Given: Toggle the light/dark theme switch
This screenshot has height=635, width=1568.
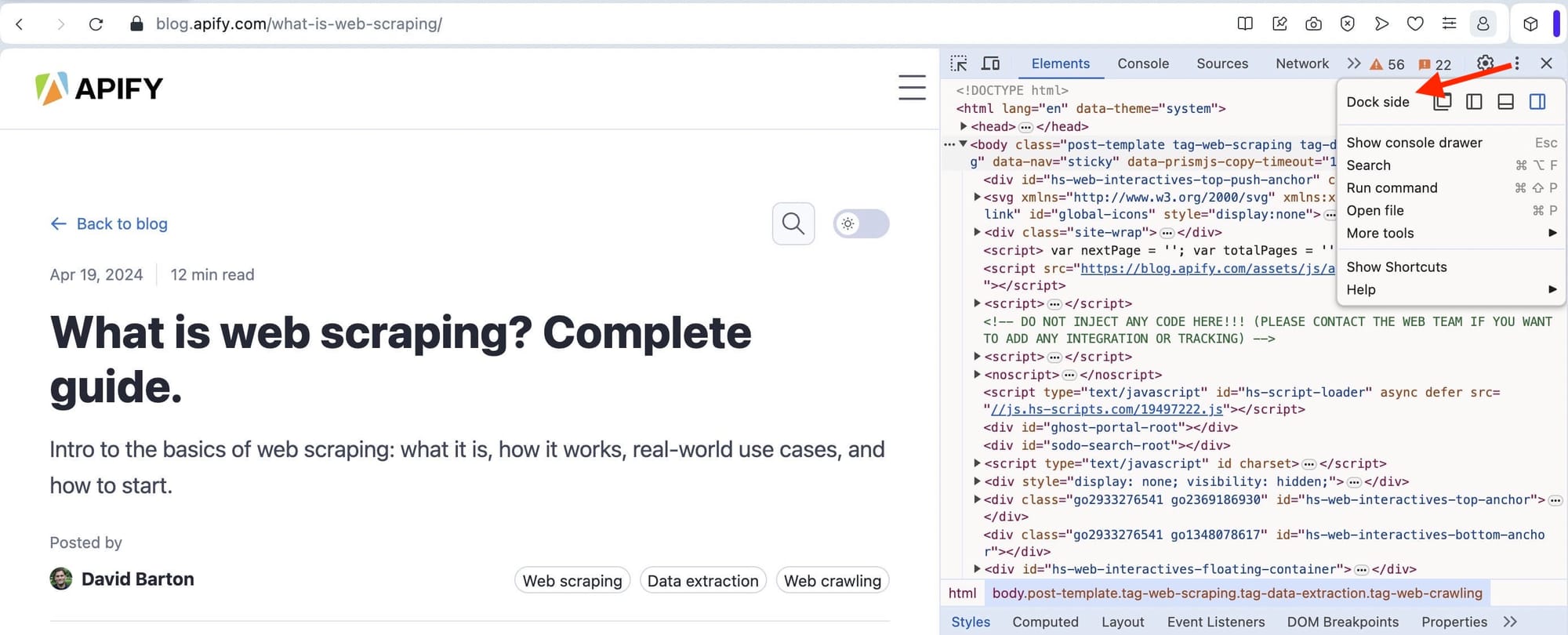Looking at the screenshot, I should click(861, 223).
